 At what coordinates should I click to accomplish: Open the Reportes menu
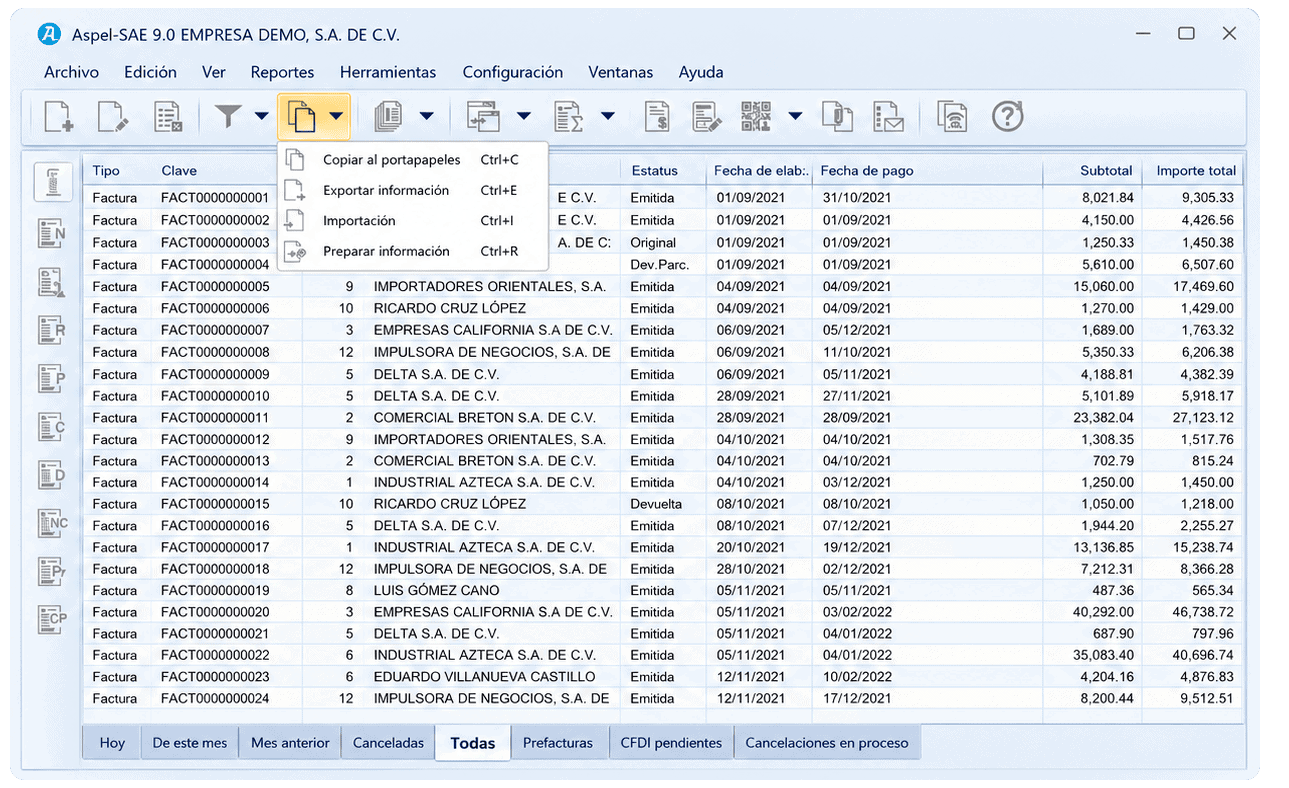click(283, 72)
